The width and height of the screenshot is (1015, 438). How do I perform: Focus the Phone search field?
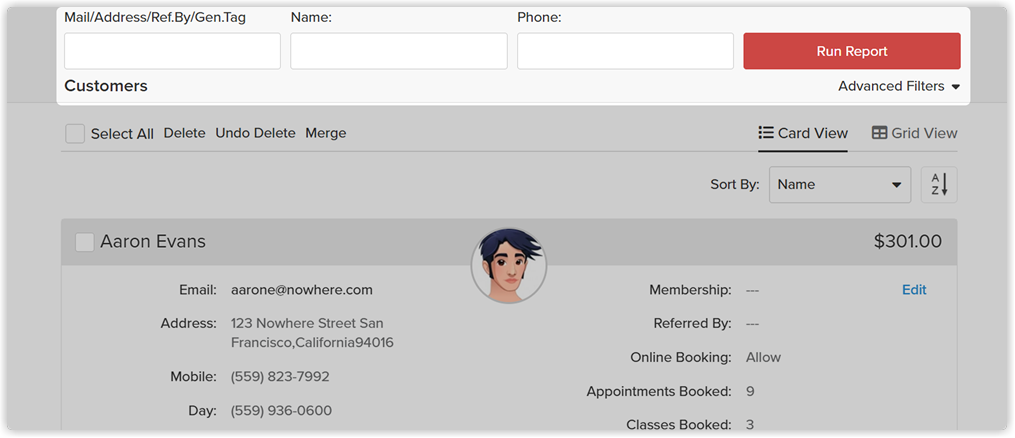pos(625,51)
